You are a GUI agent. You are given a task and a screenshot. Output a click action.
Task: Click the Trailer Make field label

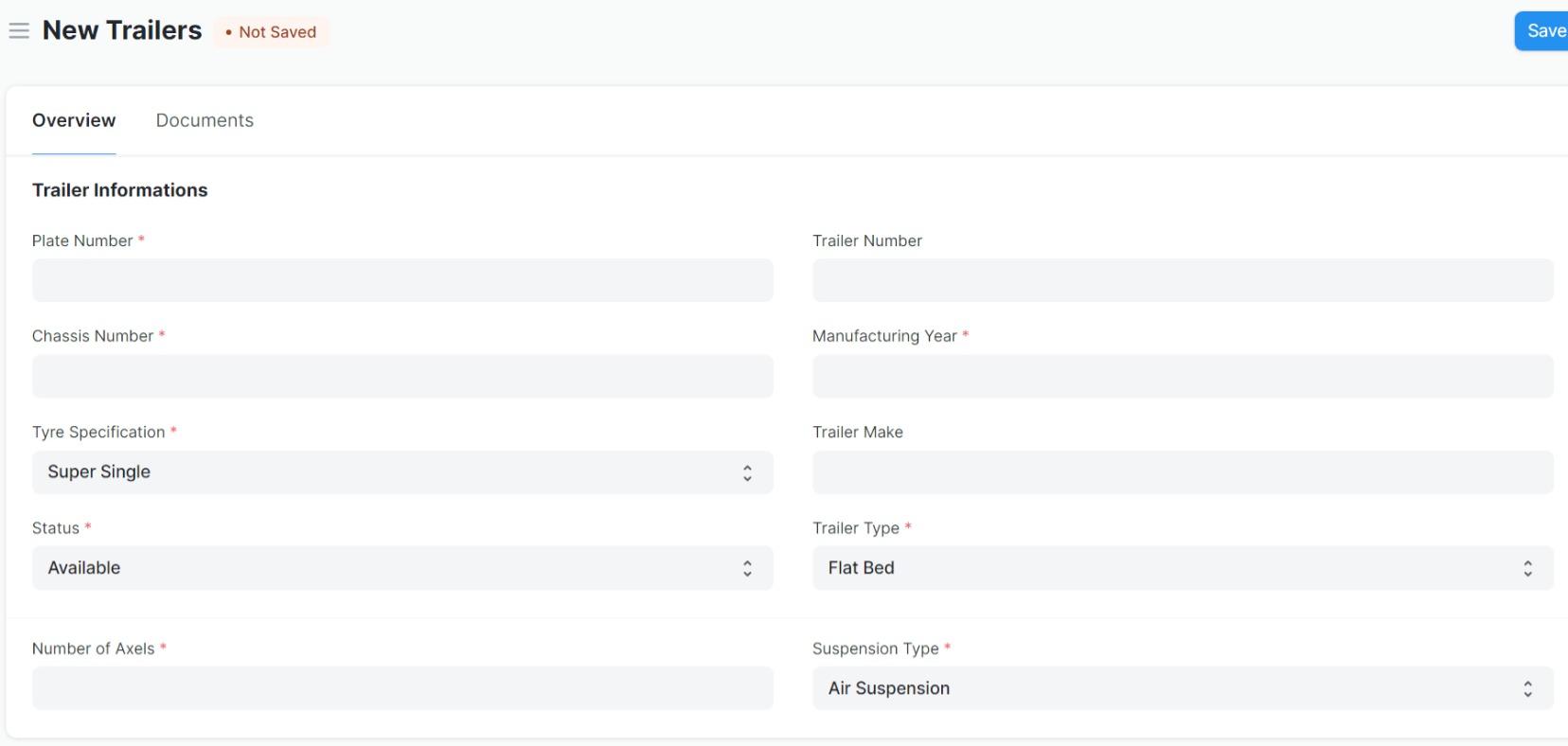pyautogui.click(x=858, y=432)
